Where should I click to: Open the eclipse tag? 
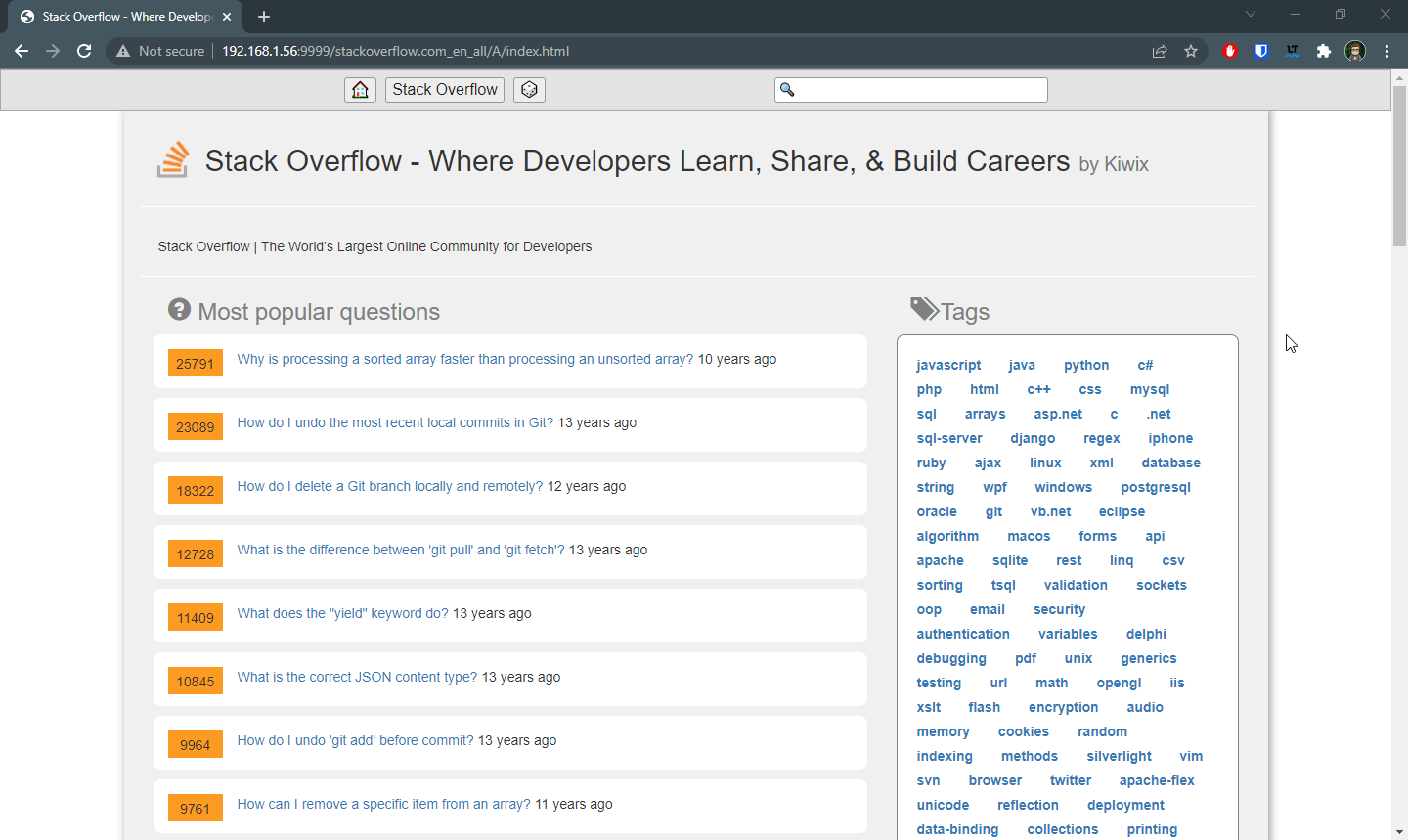pyautogui.click(x=1122, y=511)
